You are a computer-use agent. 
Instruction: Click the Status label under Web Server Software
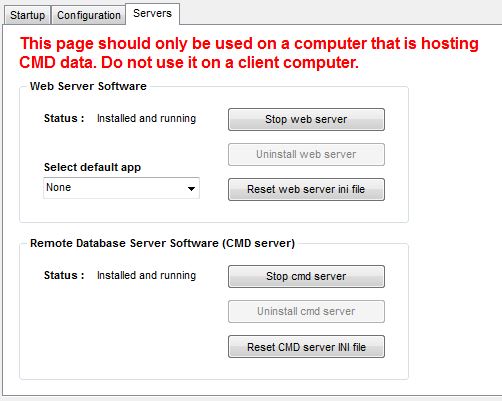(x=64, y=118)
